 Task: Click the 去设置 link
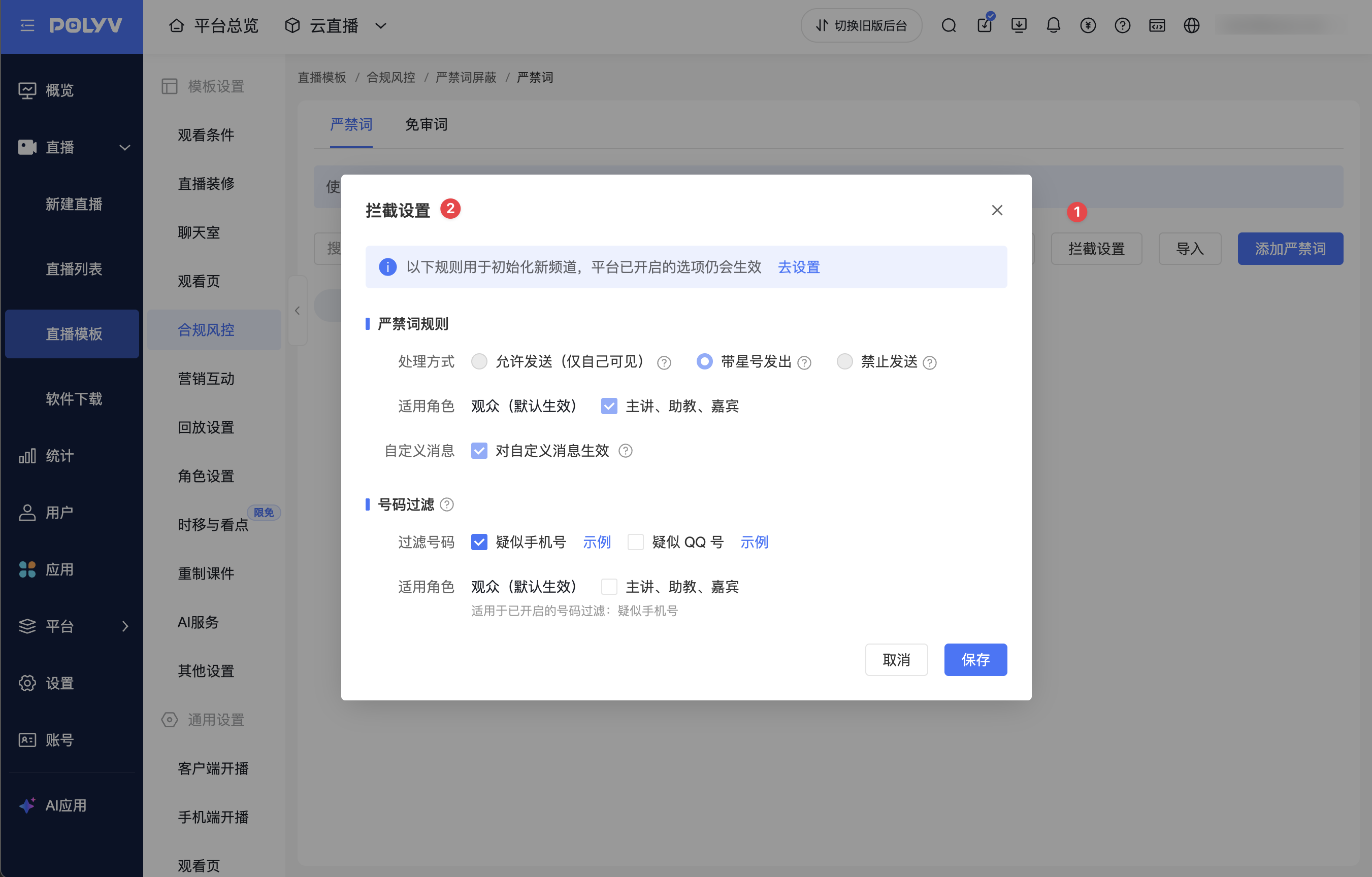tap(799, 267)
